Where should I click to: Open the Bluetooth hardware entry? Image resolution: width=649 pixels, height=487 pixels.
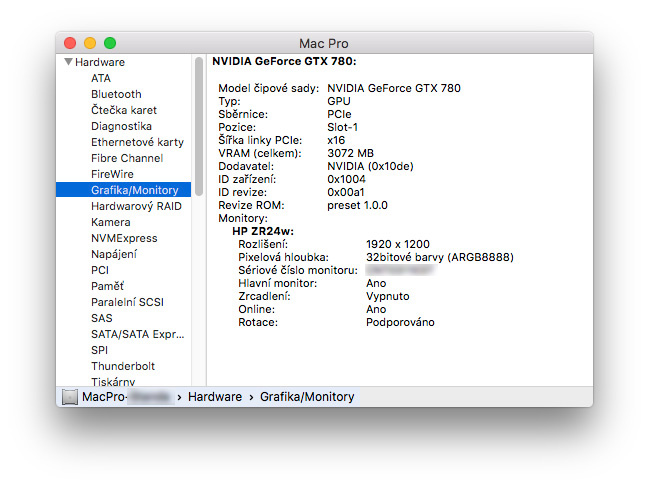coord(116,94)
